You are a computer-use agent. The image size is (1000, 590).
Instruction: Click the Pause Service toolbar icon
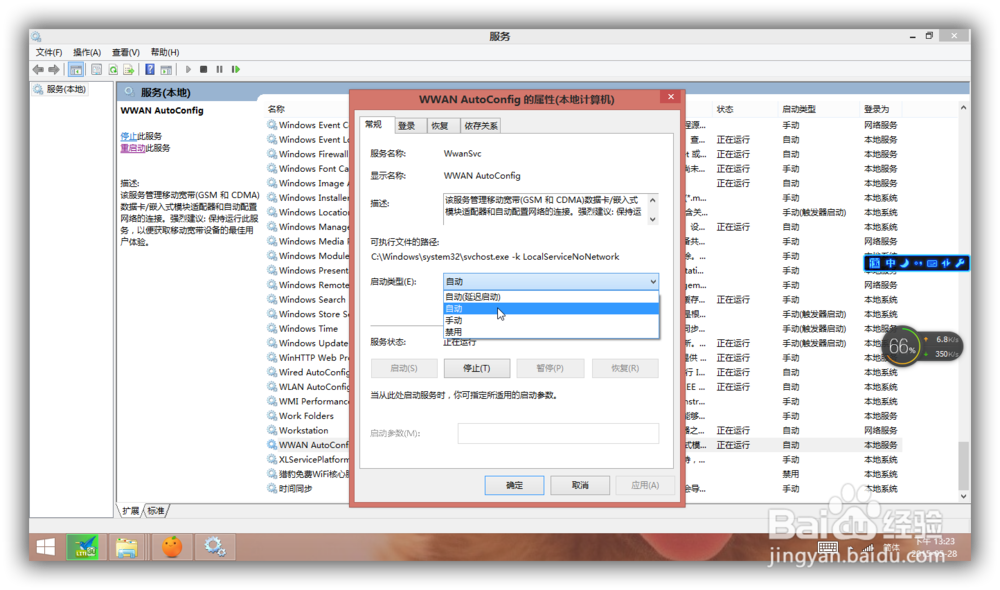(219, 70)
